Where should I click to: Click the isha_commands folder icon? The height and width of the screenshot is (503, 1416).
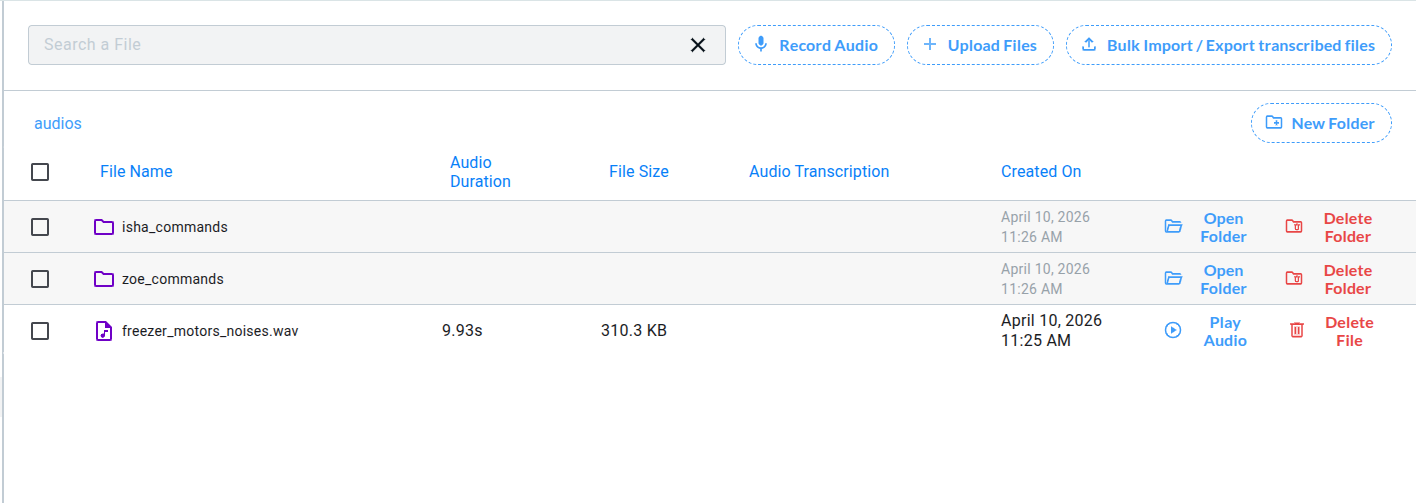[x=104, y=227]
